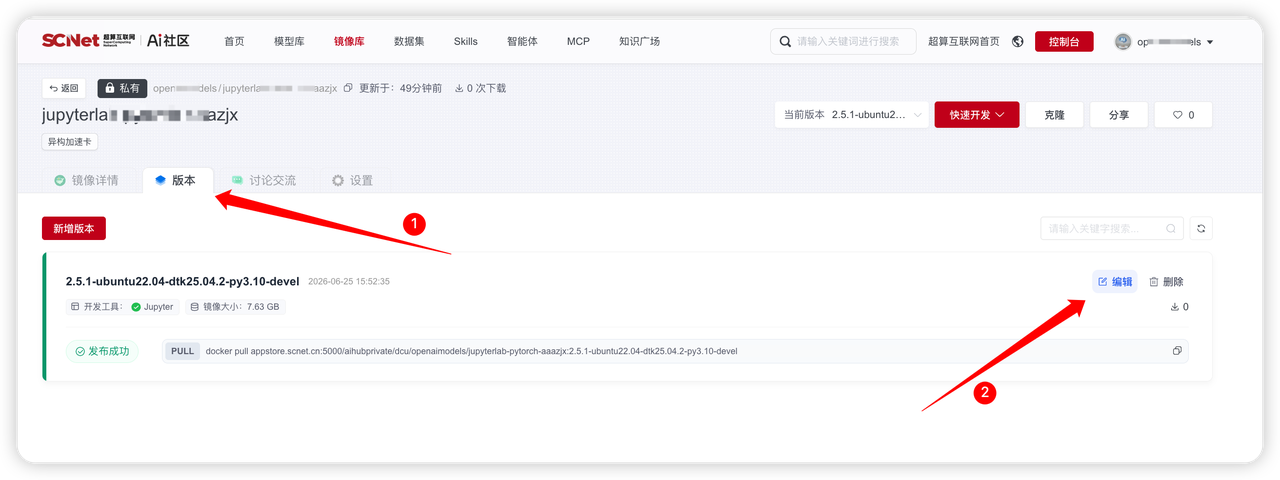The width and height of the screenshot is (1280, 480).
Task: Go to 智能体 in the navigation bar
Action: pos(522,42)
